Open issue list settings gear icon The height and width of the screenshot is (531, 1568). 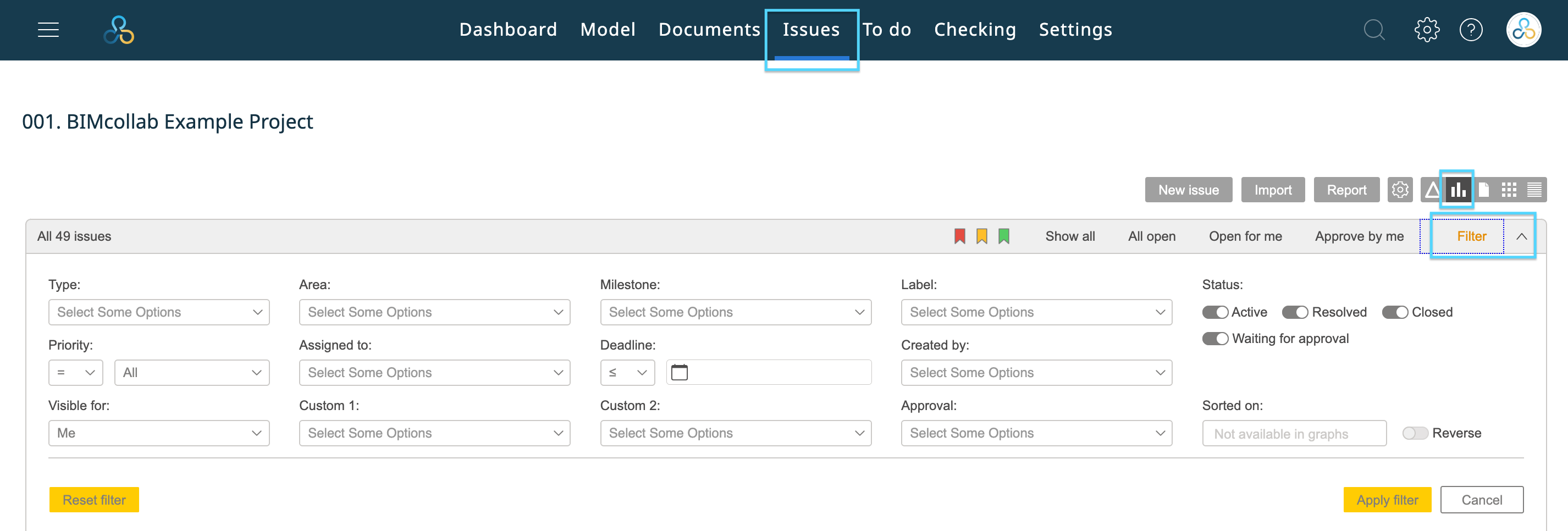click(1400, 190)
